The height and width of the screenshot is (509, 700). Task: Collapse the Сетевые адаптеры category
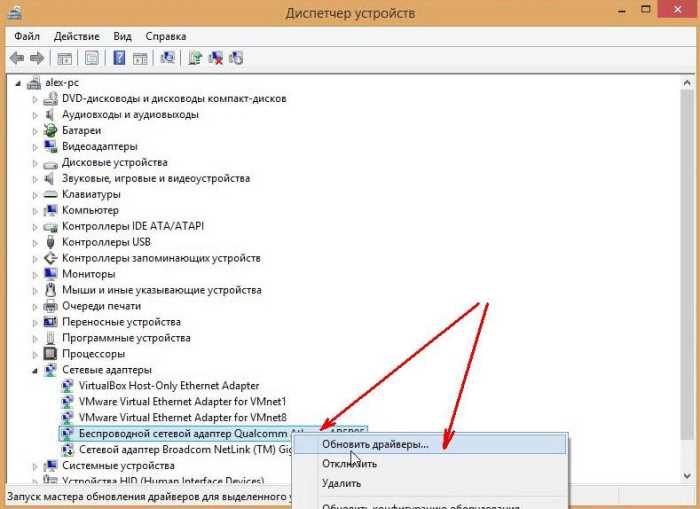34,370
